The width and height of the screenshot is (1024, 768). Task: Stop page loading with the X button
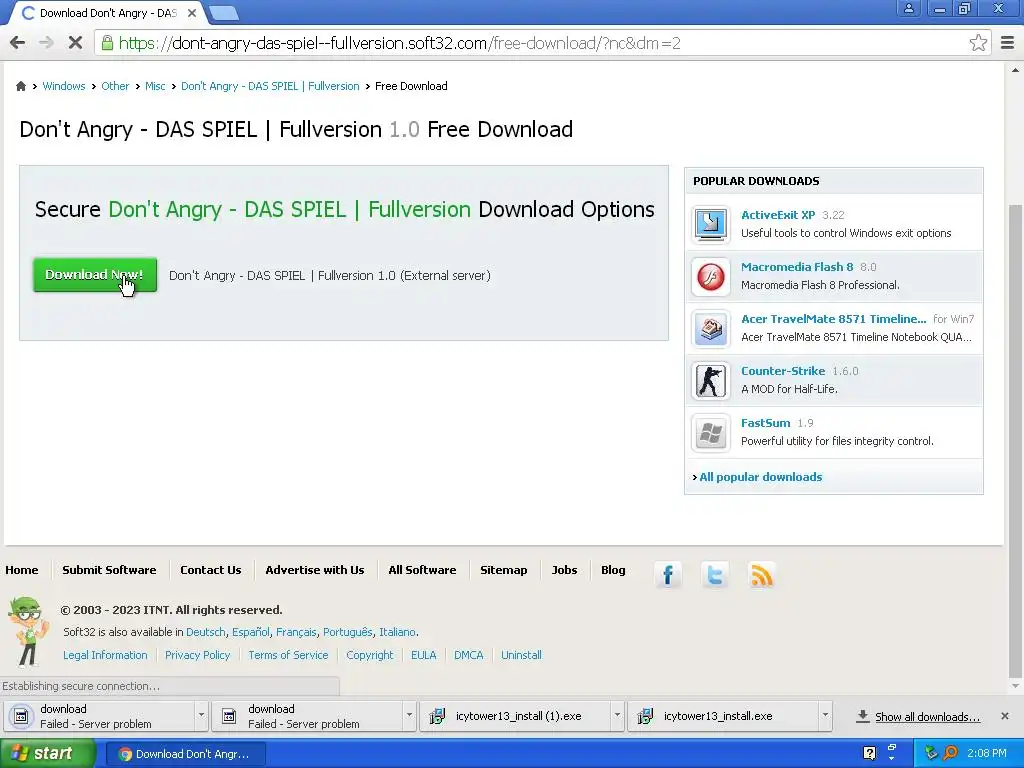pyautogui.click(x=75, y=43)
